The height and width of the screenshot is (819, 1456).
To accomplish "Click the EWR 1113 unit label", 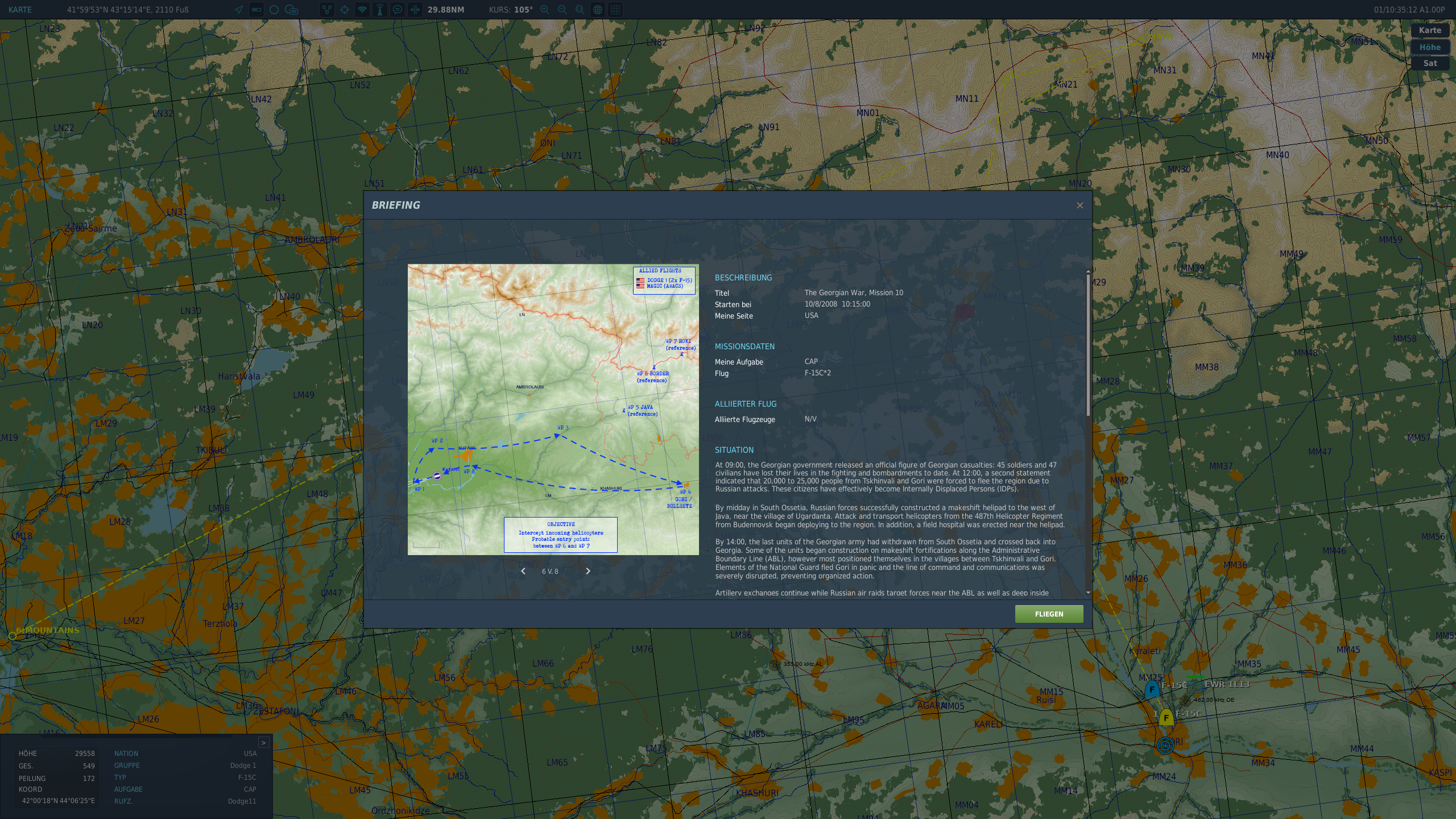I will tap(1227, 684).
